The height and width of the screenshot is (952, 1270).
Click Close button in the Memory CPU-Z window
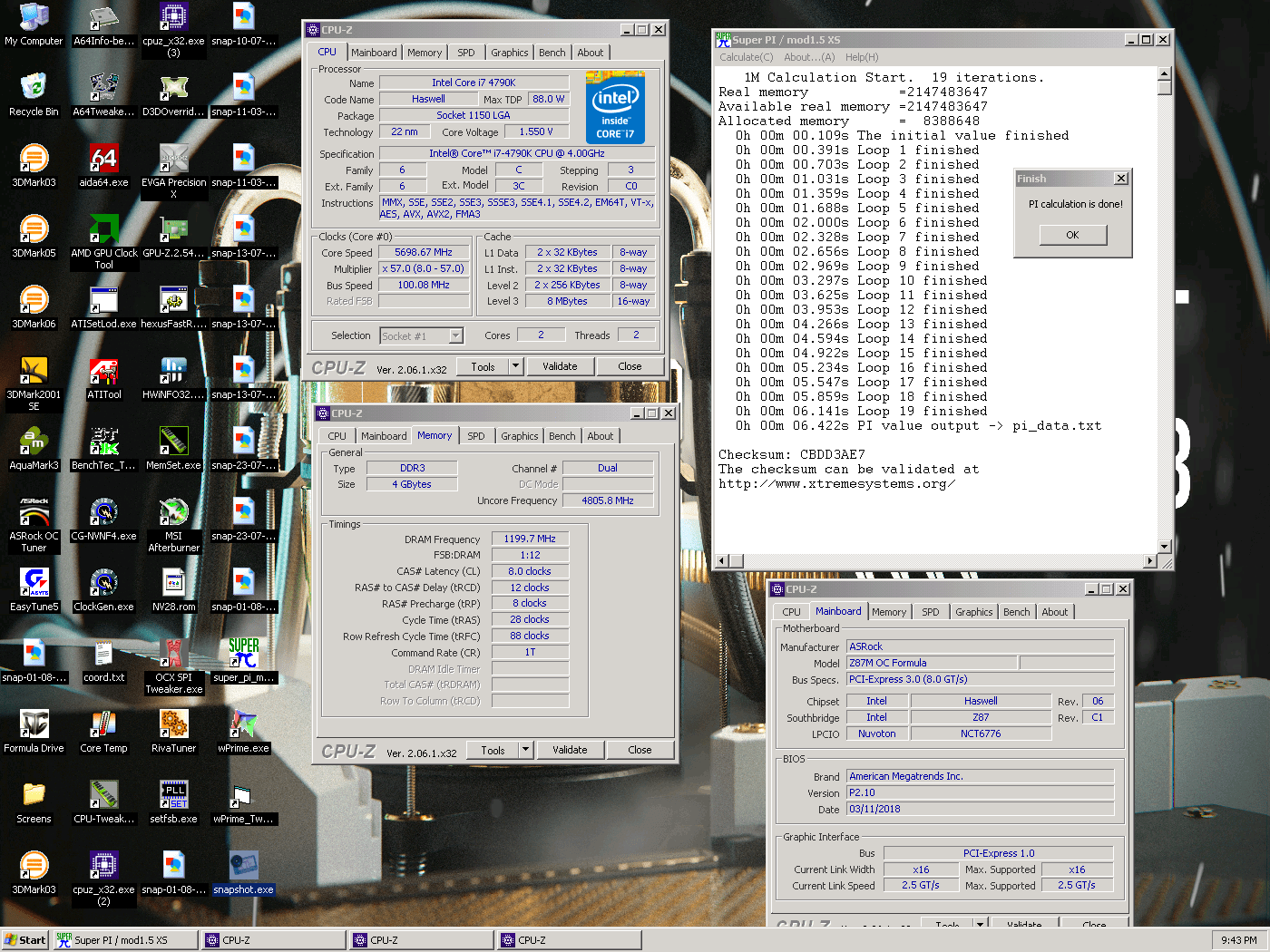[x=640, y=750]
